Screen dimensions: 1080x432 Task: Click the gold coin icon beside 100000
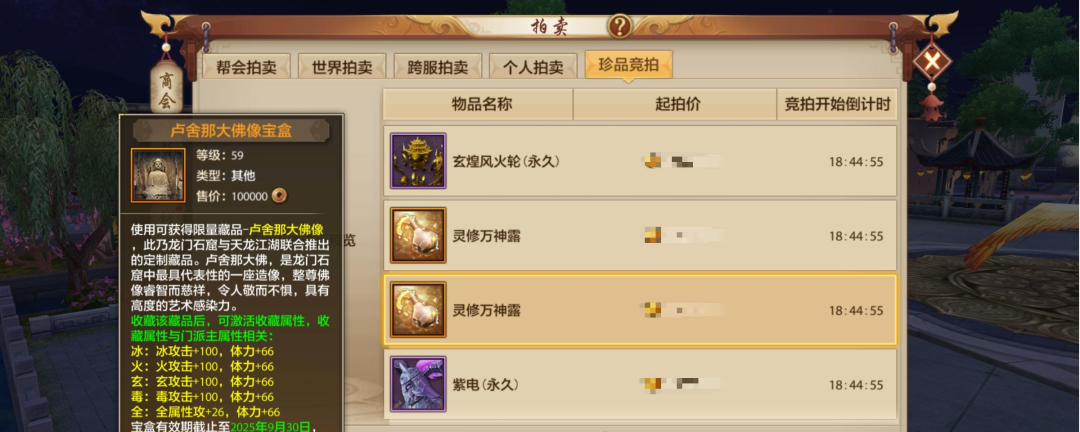(279, 196)
